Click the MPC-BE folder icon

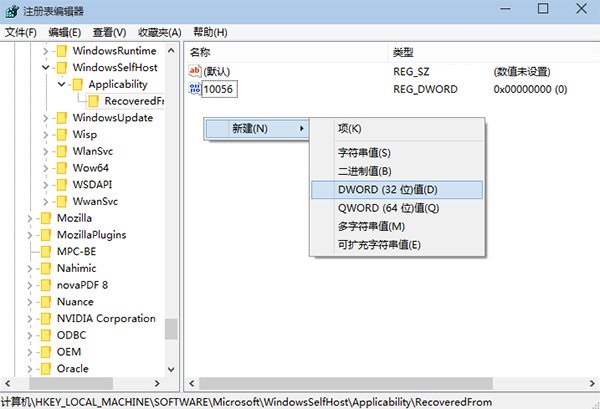pyautogui.click(x=46, y=252)
